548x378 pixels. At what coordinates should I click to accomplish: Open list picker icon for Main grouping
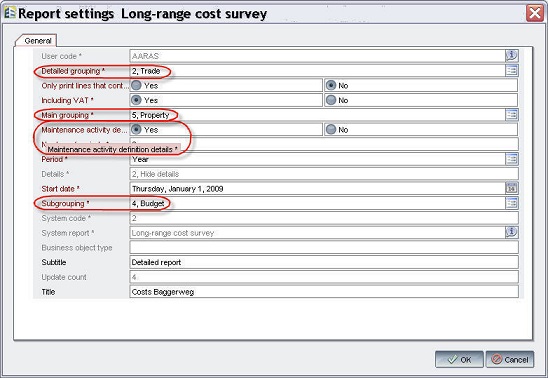coord(512,115)
